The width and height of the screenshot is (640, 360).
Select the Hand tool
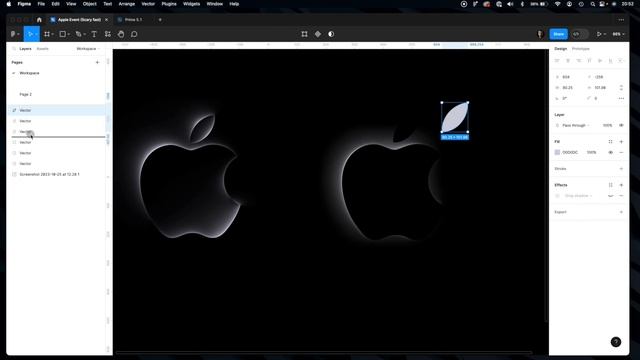tap(121, 34)
